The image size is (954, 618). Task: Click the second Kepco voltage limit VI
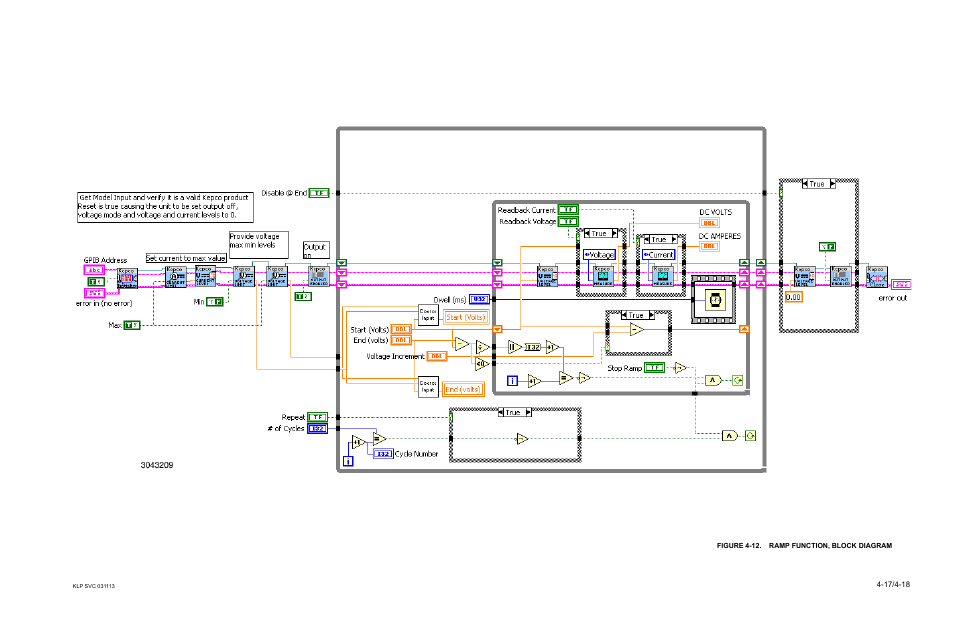tap(277, 277)
